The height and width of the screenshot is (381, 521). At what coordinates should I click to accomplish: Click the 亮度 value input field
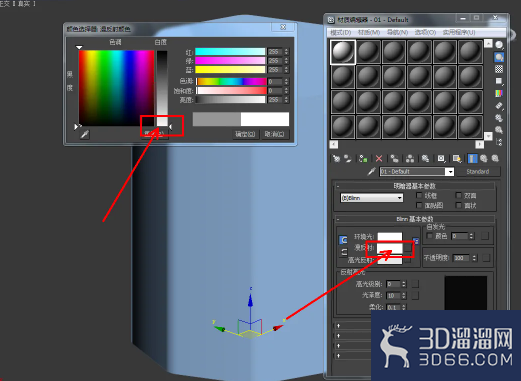coord(275,100)
